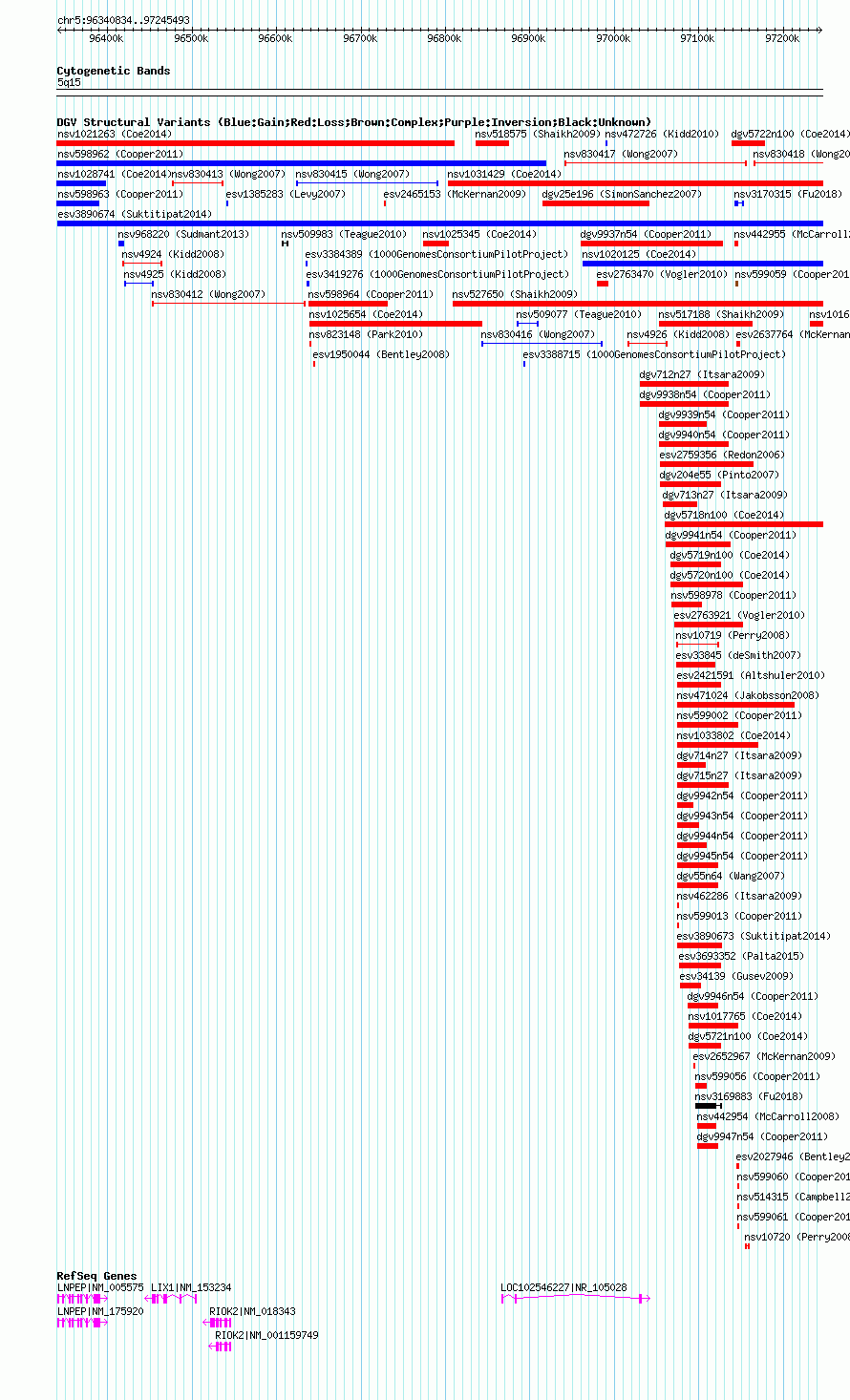Open the esv3384389 1000Genomes pilot variant
The height and width of the screenshot is (1400, 850).
pos(308,264)
